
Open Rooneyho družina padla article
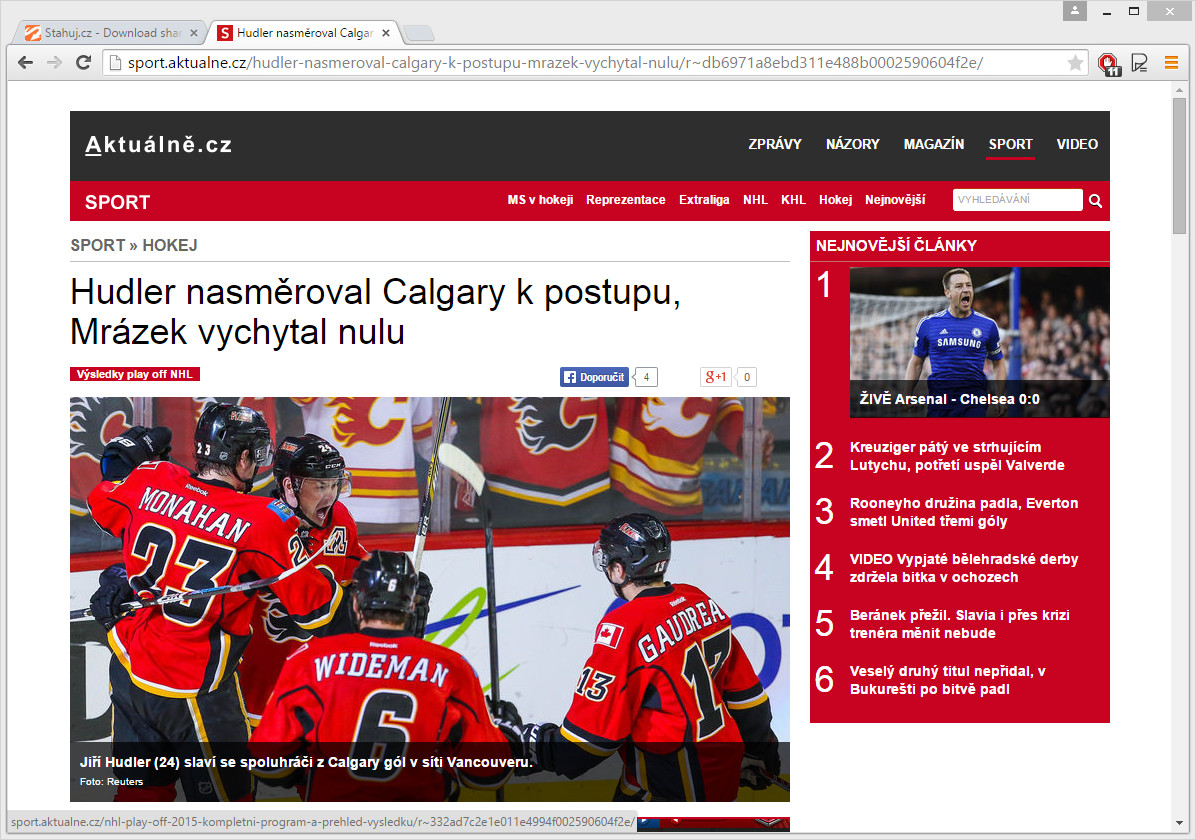(963, 512)
